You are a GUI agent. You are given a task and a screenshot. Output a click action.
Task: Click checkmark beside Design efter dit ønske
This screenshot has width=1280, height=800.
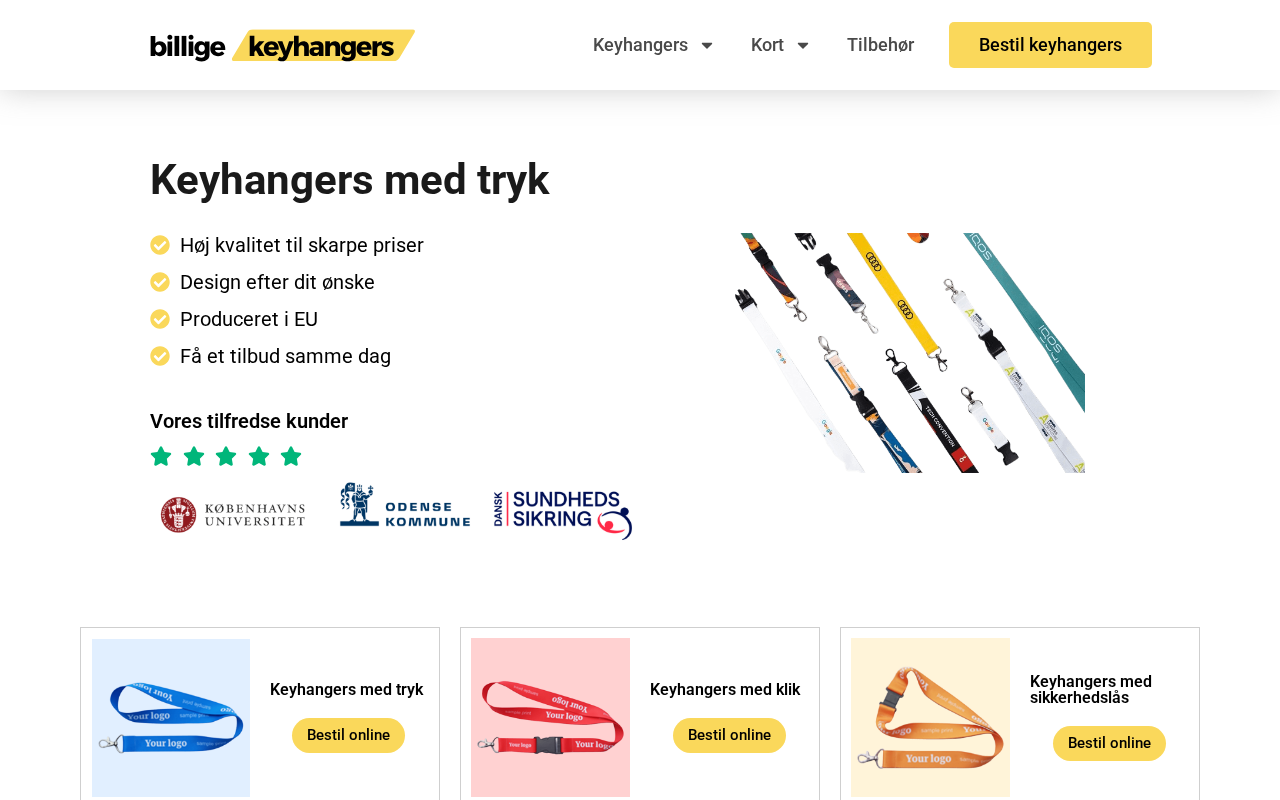160,282
